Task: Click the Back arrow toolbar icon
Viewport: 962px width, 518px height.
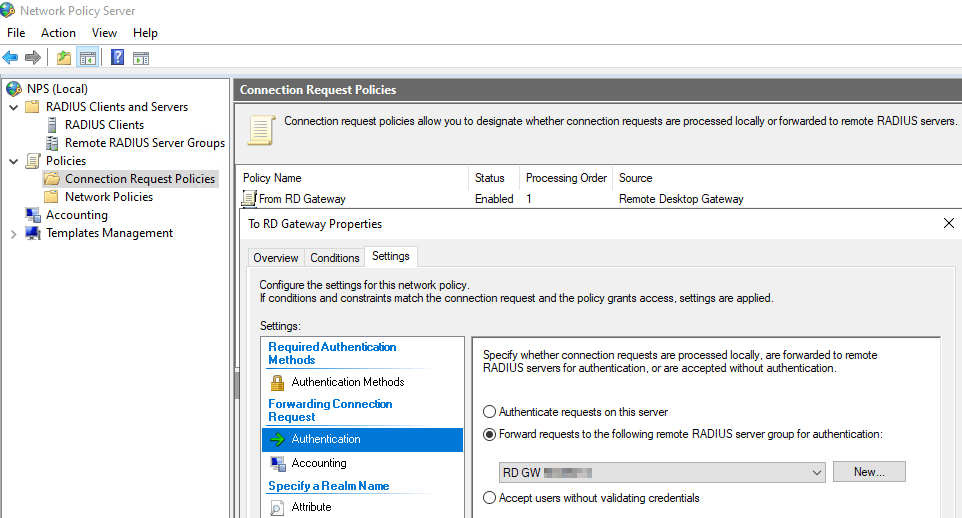Action: (x=11, y=58)
